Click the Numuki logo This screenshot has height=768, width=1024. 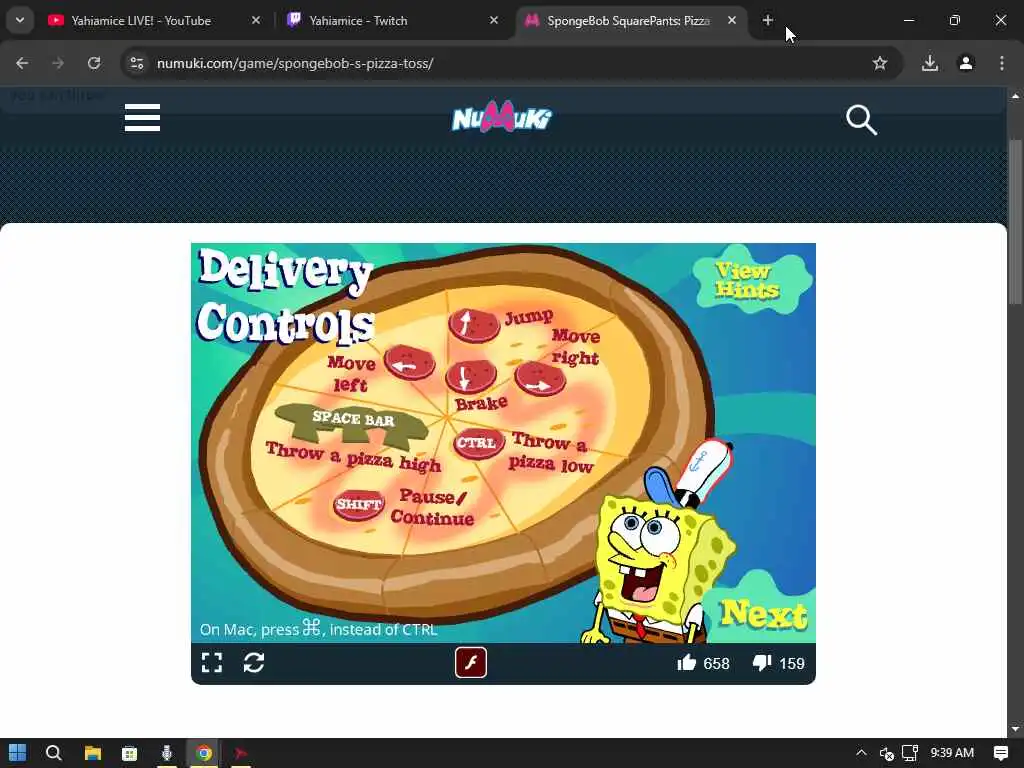(502, 118)
